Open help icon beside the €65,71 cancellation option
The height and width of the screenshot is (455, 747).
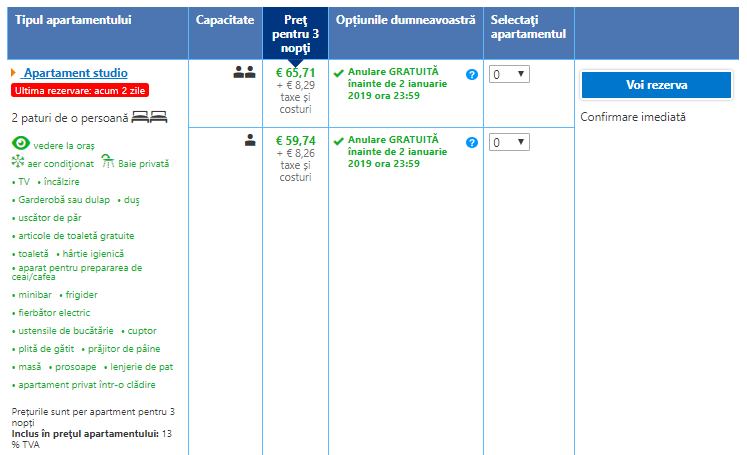(472, 74)
